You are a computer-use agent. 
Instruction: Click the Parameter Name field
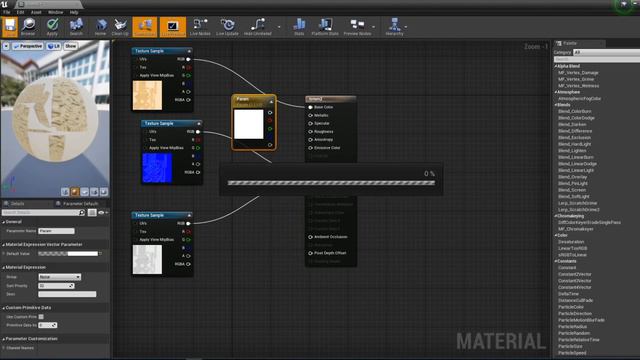[56, 231]
